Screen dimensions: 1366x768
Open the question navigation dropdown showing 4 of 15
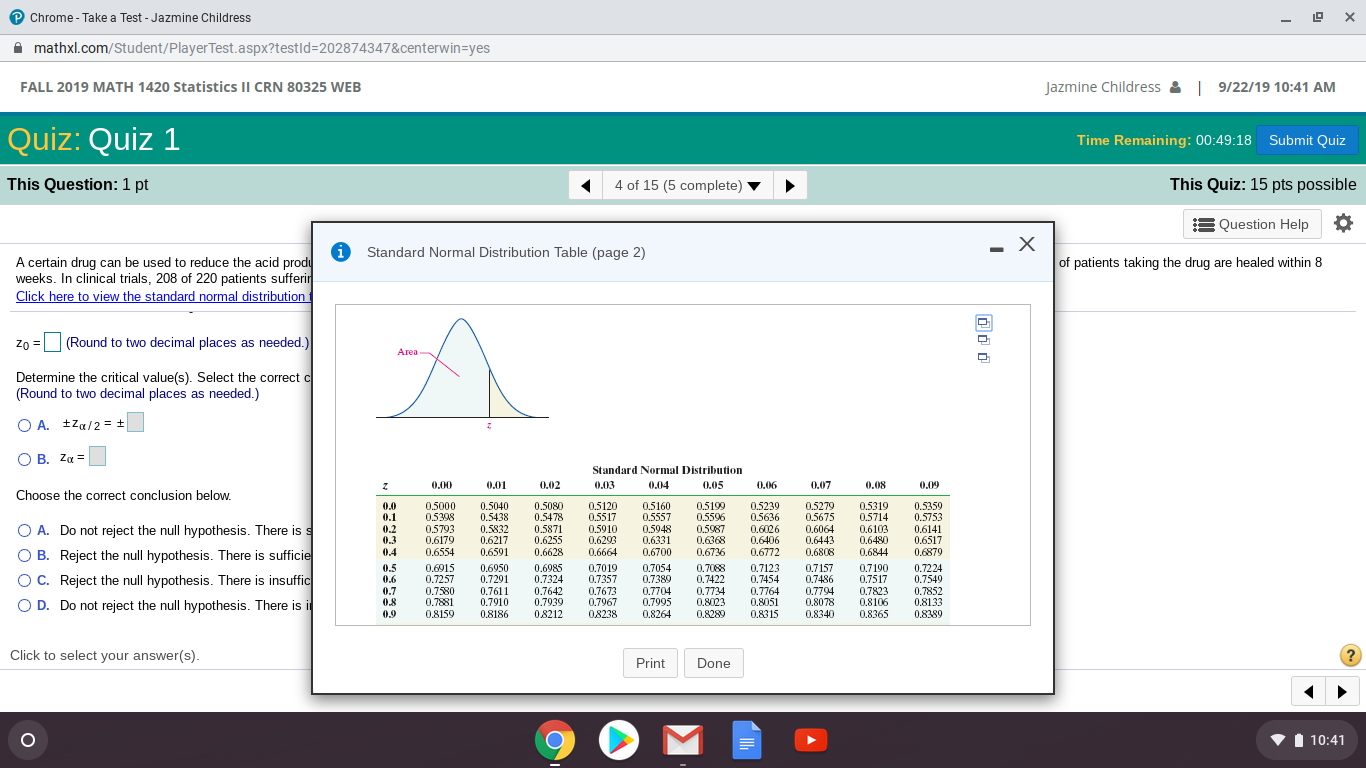pos(687,185)
